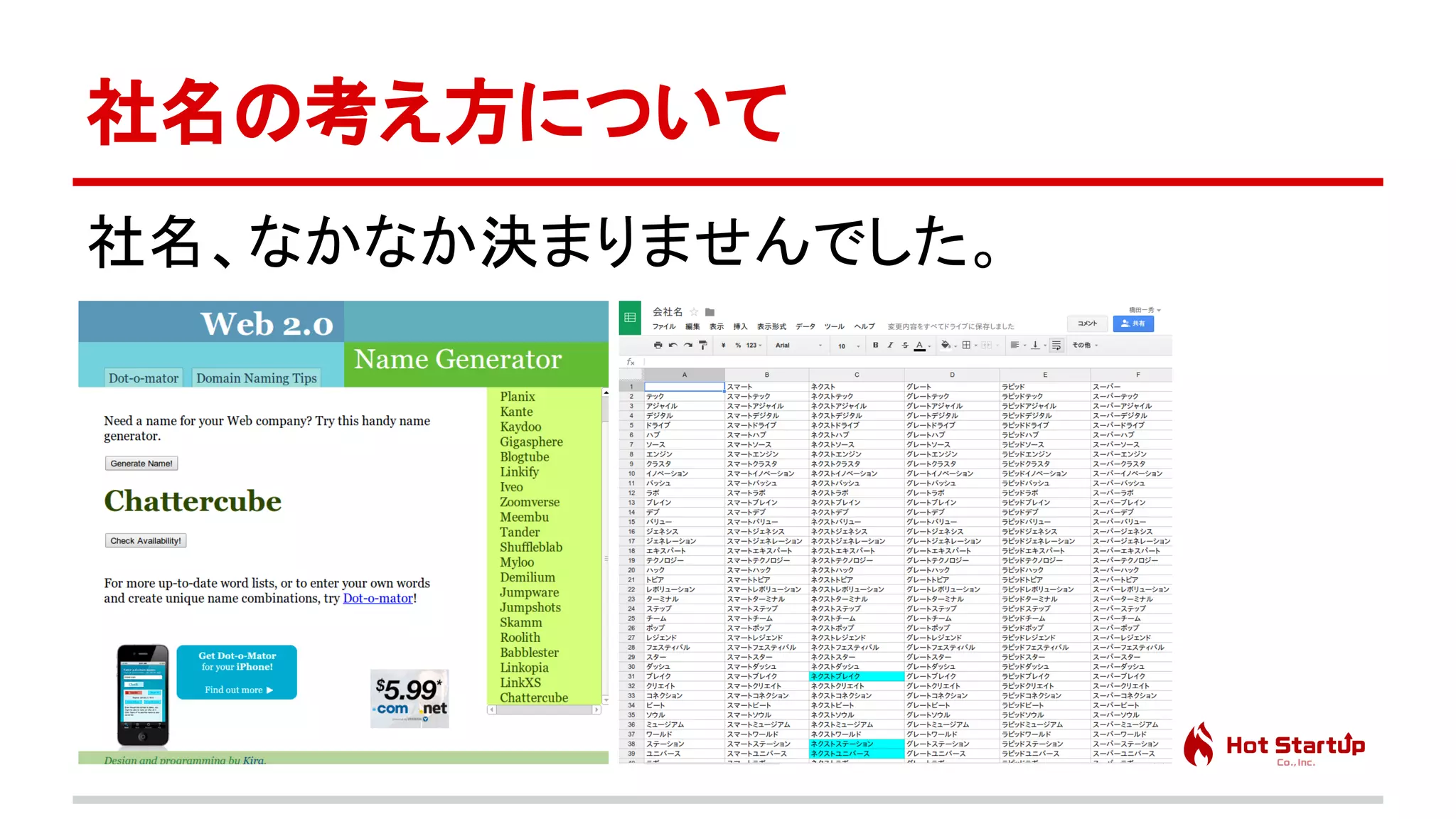Open the ツール menu
Image resolution: width=1456 pixels, height=819 pixels.
click(835, 327)
